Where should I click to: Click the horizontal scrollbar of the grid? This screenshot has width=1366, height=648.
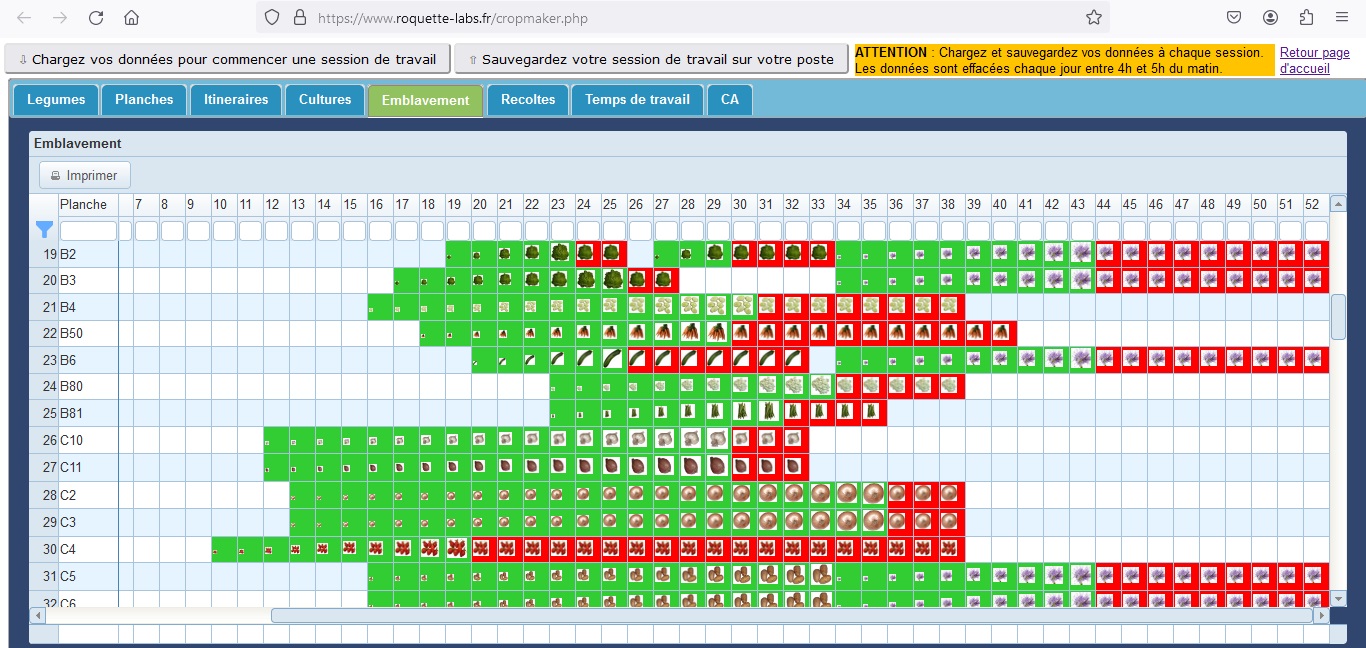(790, 616)
